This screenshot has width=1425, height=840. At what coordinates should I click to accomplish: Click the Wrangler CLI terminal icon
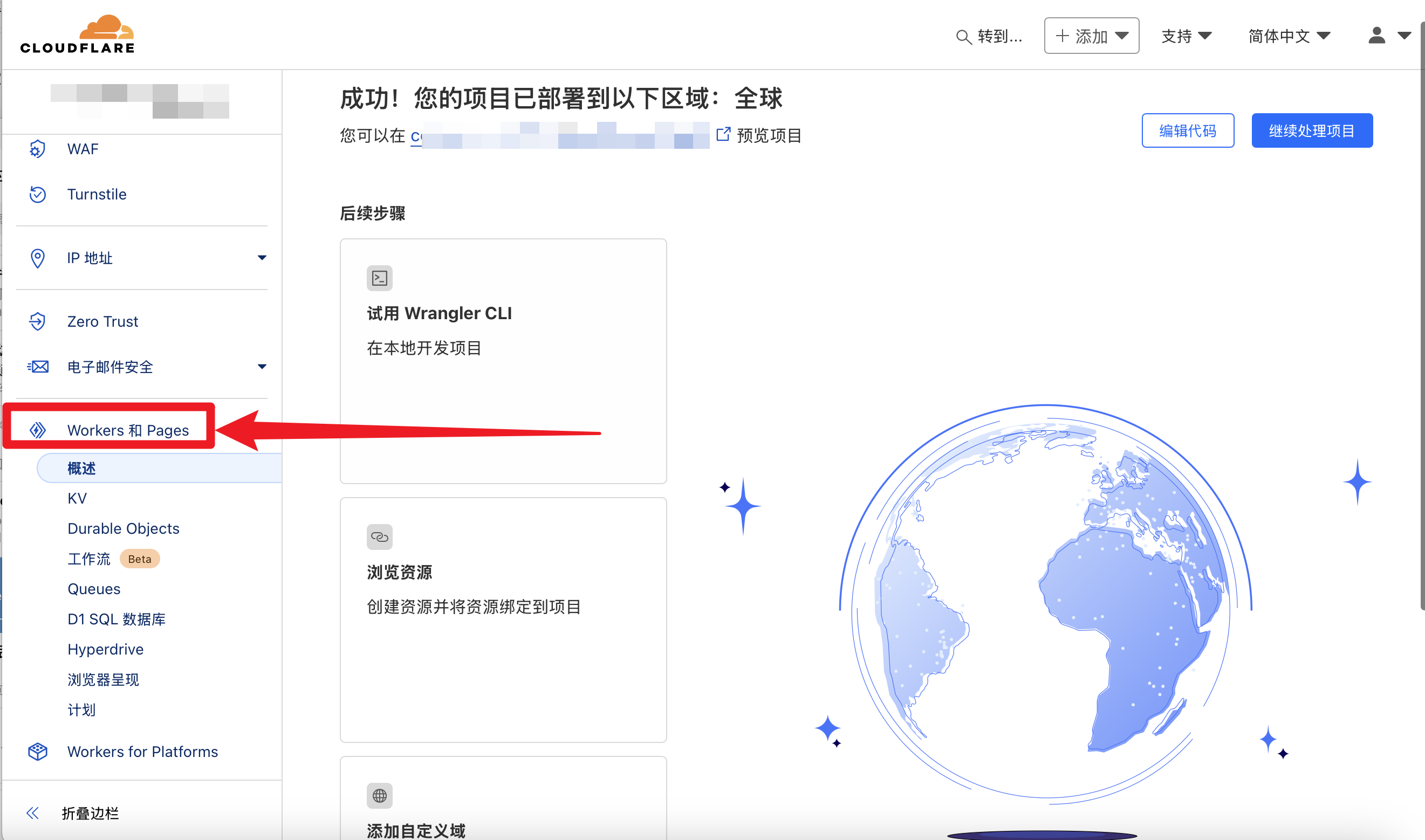point(379,278)
